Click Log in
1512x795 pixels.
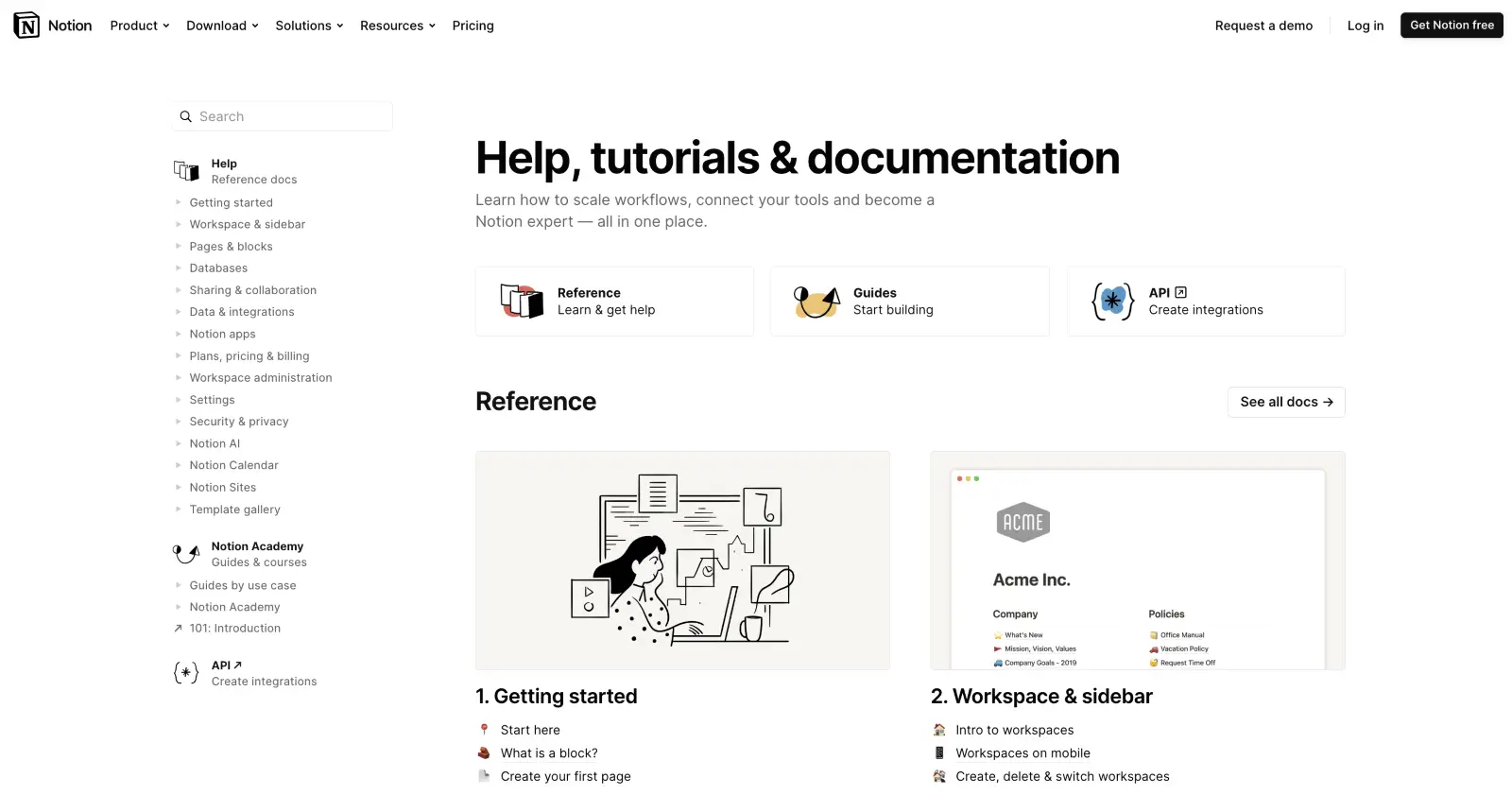(x=1365, y=26)
